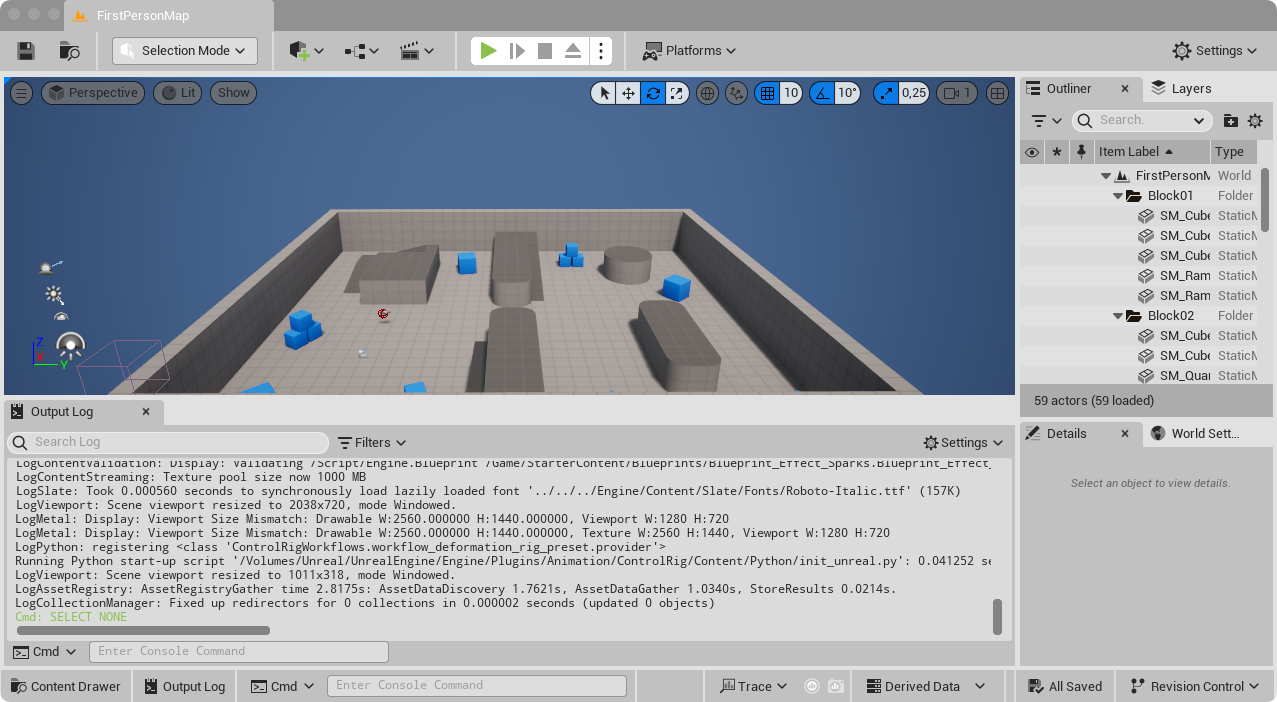Click Output Log button in status bar
Screen dimensions: 1277x702
[185, 686]
